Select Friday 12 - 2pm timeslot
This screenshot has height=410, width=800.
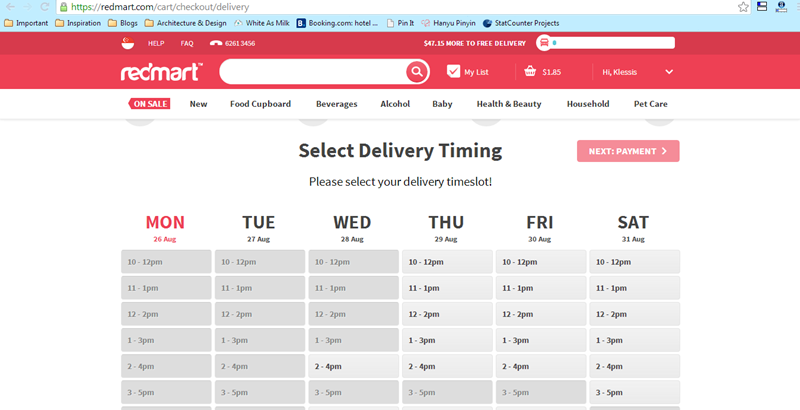click(x=541, y=314)
